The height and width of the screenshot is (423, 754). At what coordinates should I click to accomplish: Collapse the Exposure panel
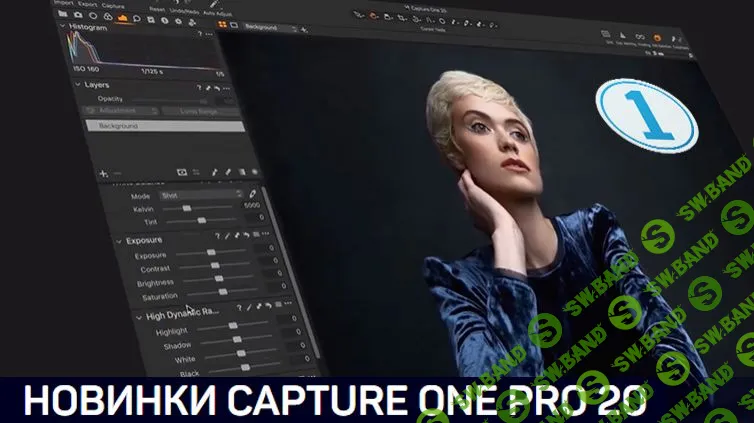(119, 241)
